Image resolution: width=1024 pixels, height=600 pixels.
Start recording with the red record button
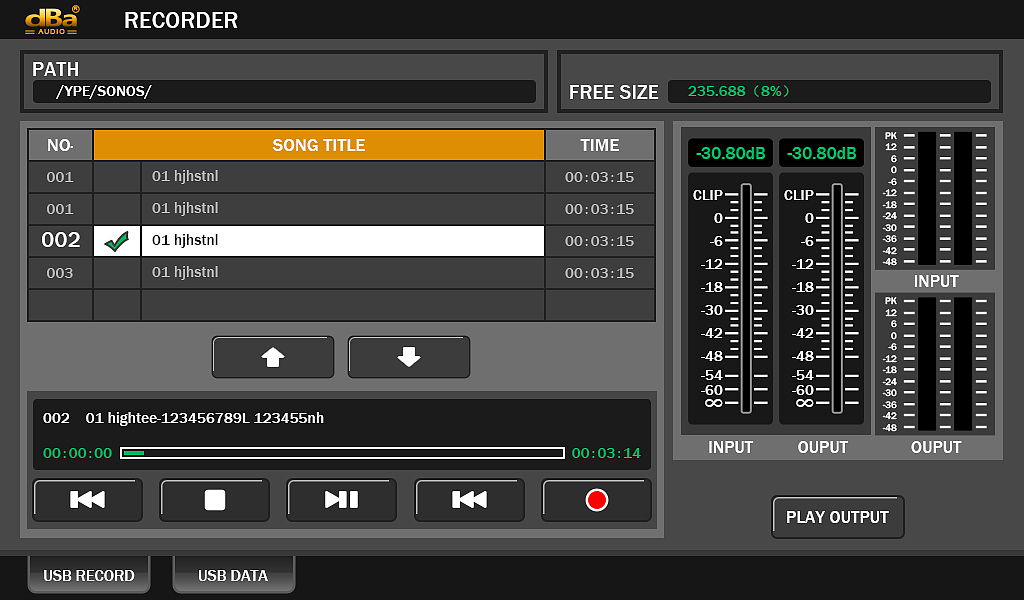pos(596,500)
